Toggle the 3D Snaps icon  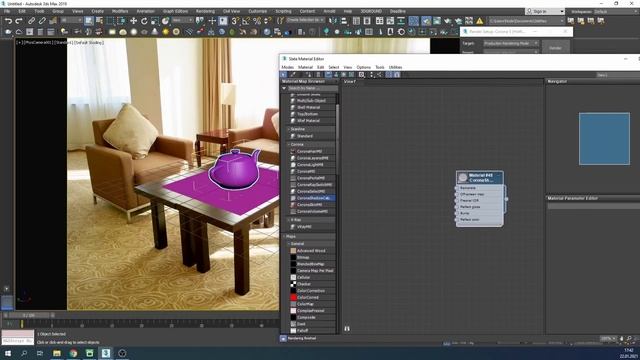pyautogui.click(x=235, y=21)
